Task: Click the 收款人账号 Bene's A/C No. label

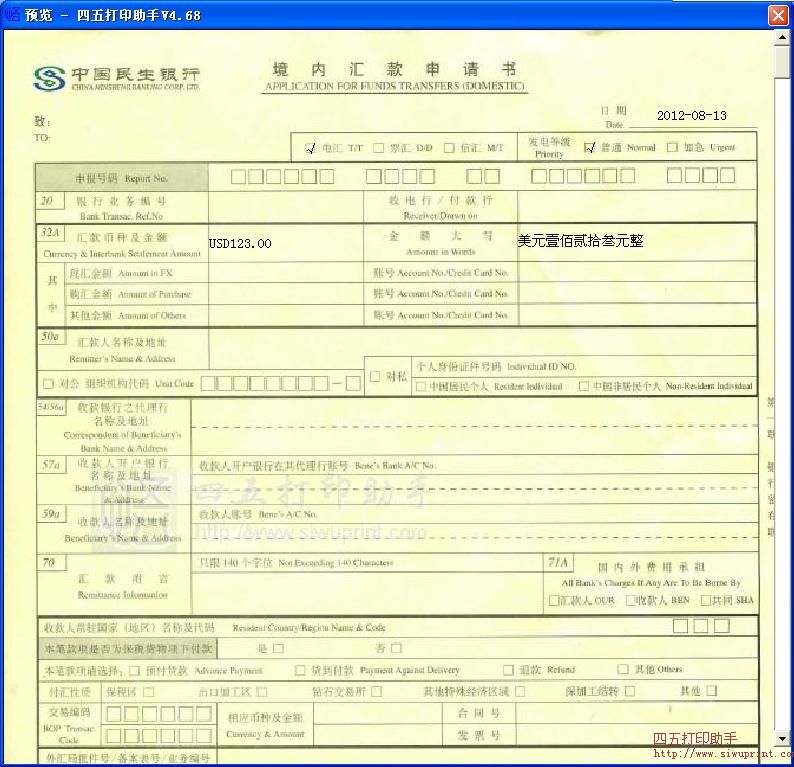Action: (258, 514)
